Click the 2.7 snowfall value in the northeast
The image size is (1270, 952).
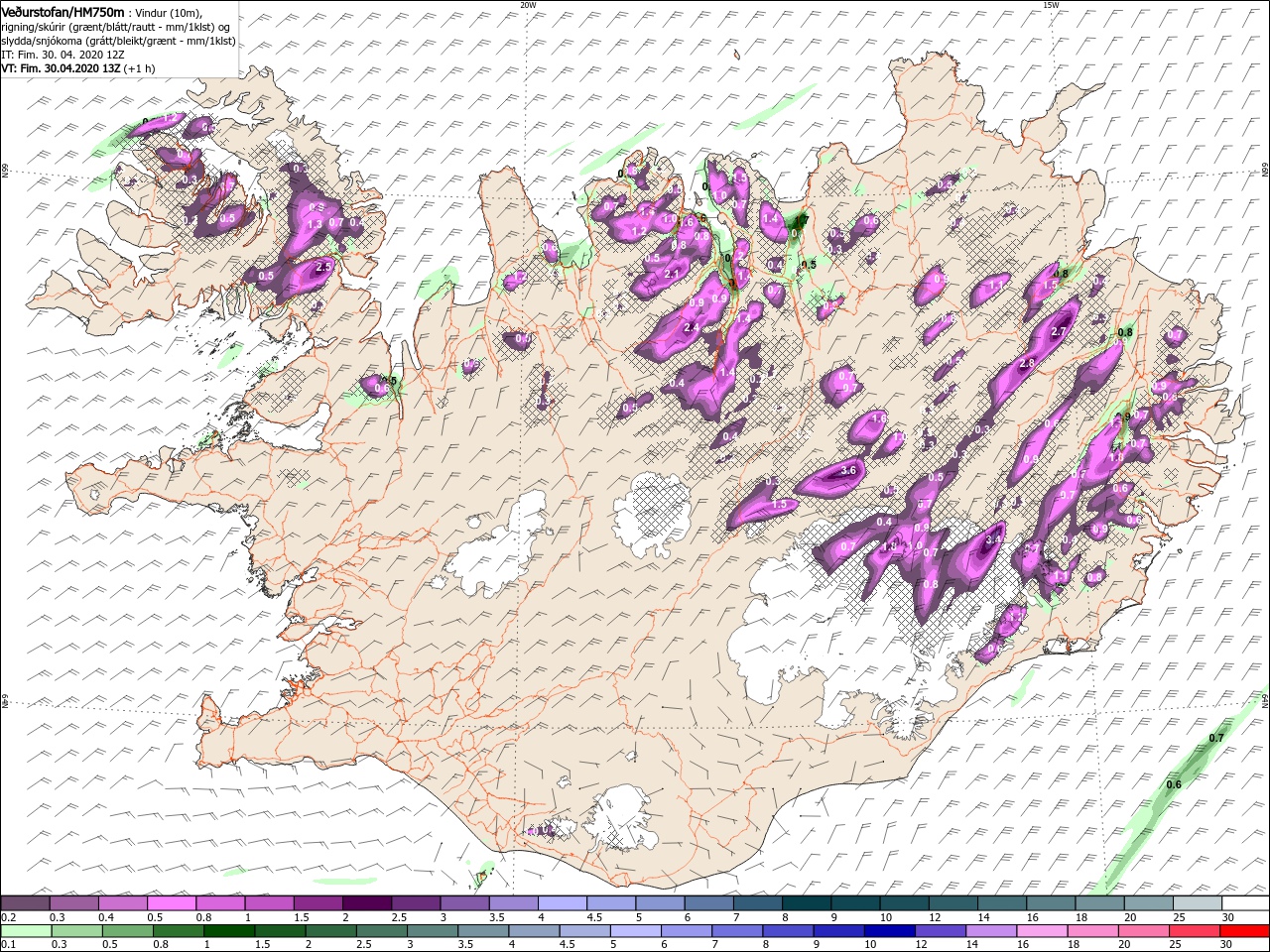(x=1058, y=332)
